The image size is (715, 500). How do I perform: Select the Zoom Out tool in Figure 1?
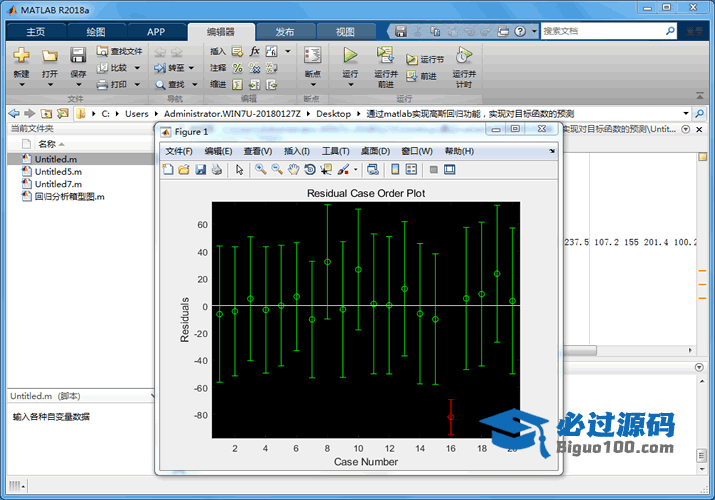277,170
